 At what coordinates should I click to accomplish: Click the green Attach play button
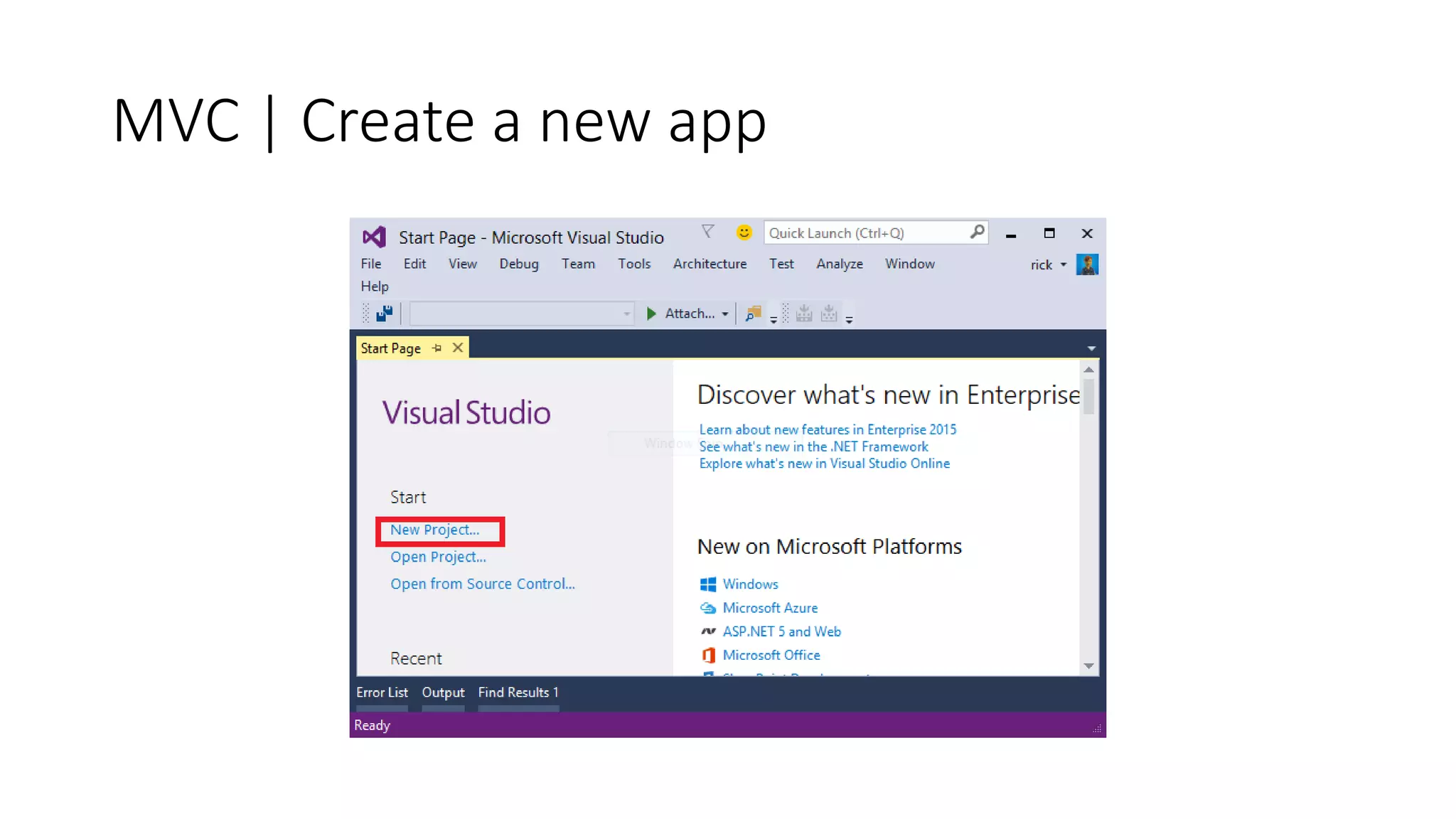tap(651, 314)
